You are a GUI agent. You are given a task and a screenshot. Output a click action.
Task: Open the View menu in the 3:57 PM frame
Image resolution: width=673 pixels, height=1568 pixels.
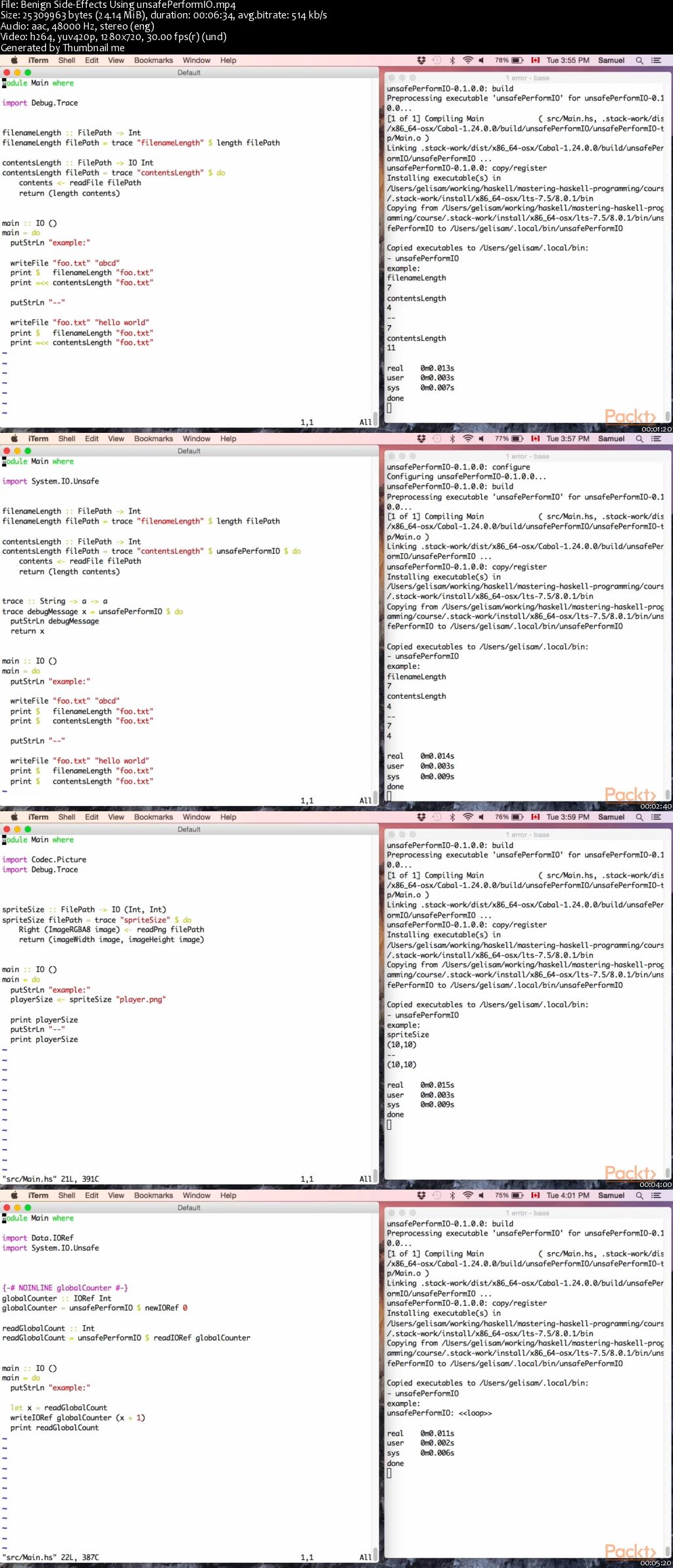point(116,439)
